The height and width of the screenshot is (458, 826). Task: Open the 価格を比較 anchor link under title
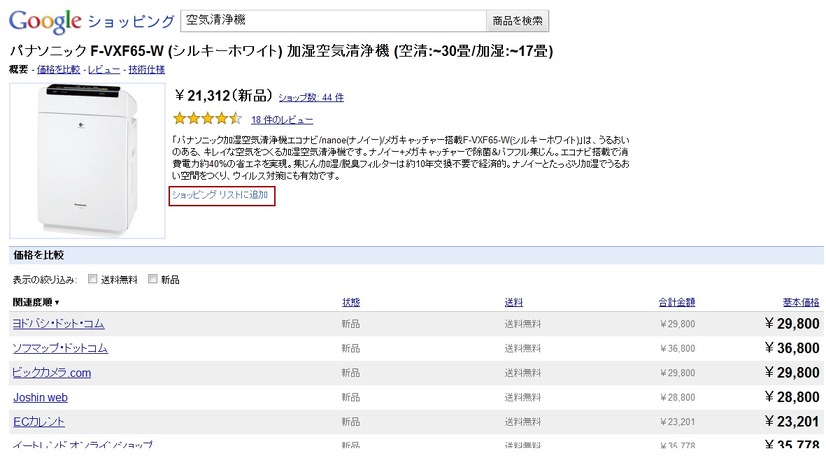(x=58, y=69)
